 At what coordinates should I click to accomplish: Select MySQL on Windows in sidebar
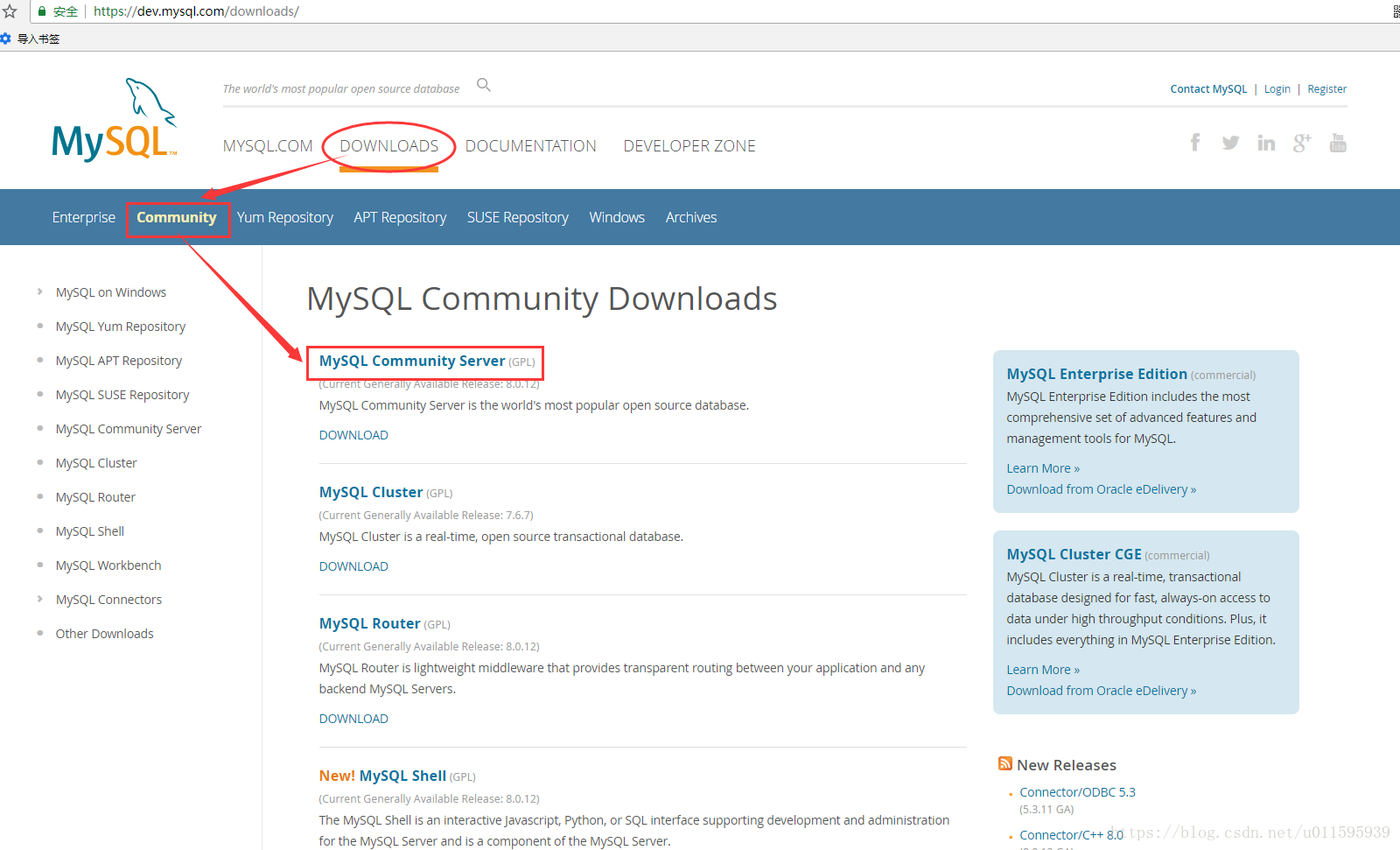click(x=111, y=292)
